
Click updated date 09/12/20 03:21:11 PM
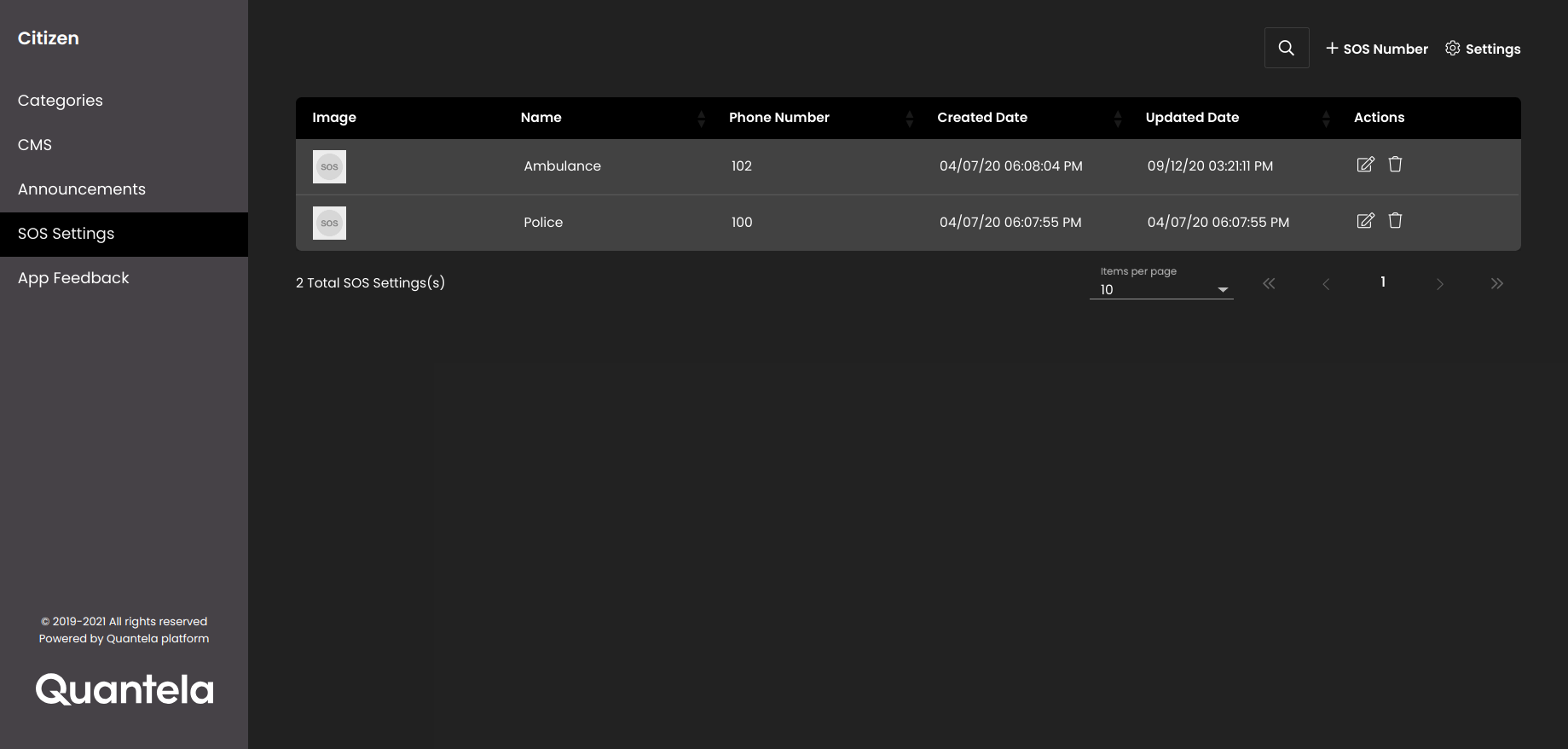1210,165
